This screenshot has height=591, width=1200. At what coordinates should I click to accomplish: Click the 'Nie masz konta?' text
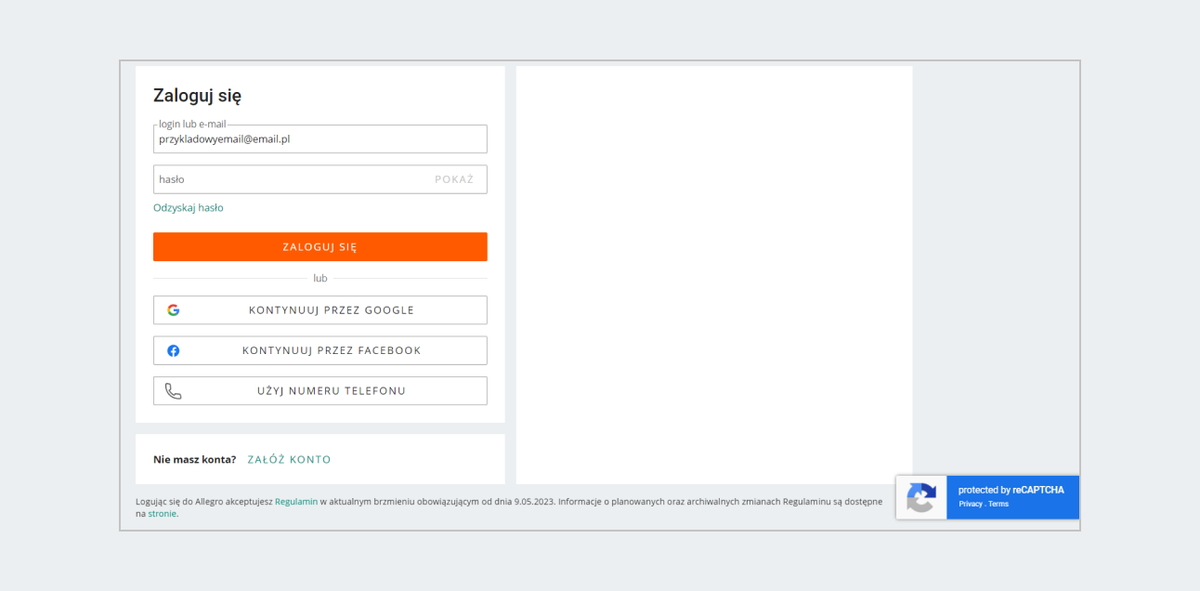[x=194, y=460]
